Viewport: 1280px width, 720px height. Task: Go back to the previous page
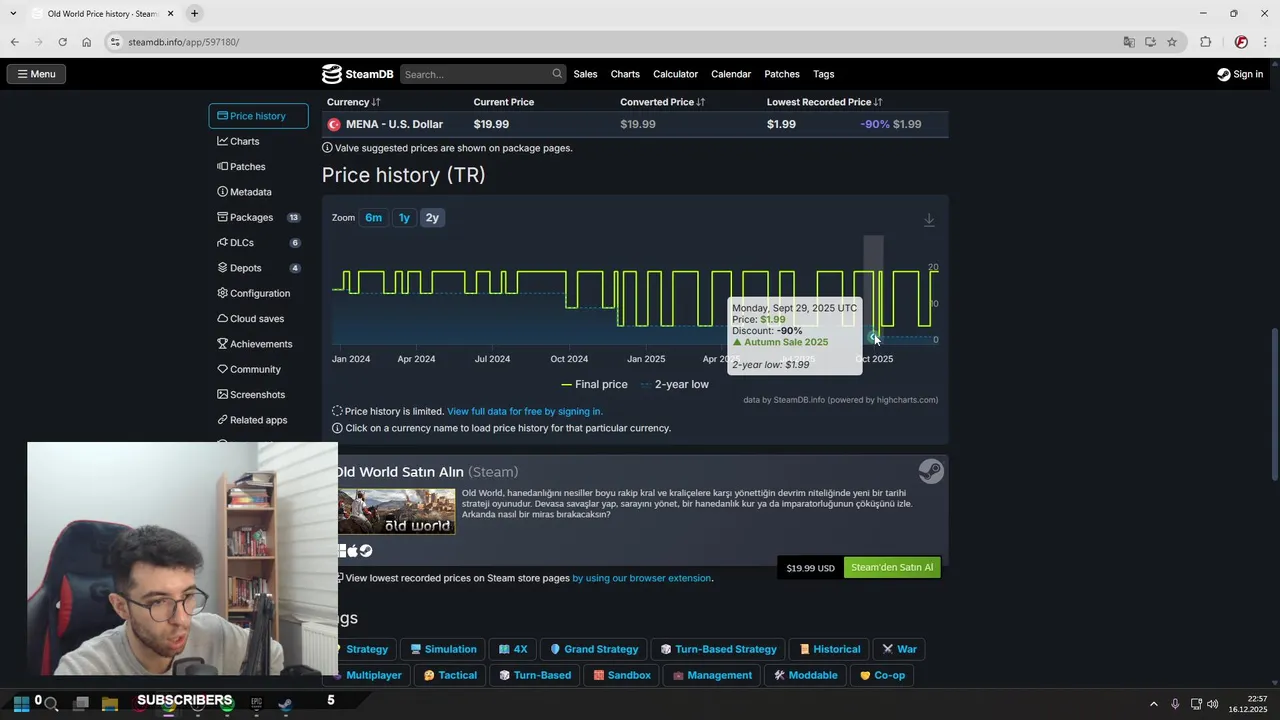(x=14, y=42)
